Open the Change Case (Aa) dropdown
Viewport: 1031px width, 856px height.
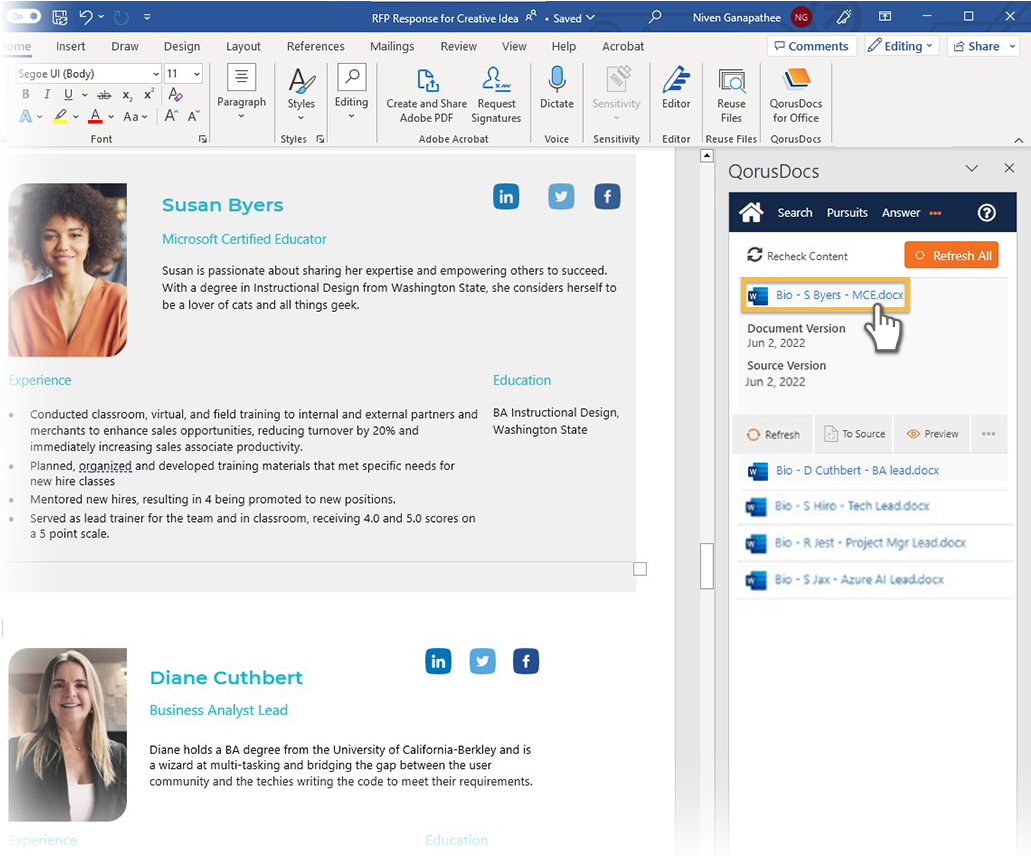(x=135, y=116)
